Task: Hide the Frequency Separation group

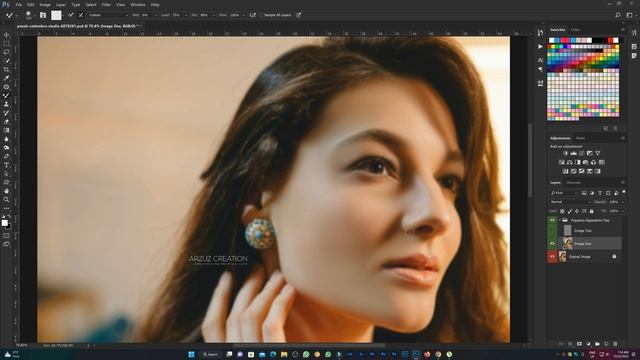Action: [x=552, y=220]
